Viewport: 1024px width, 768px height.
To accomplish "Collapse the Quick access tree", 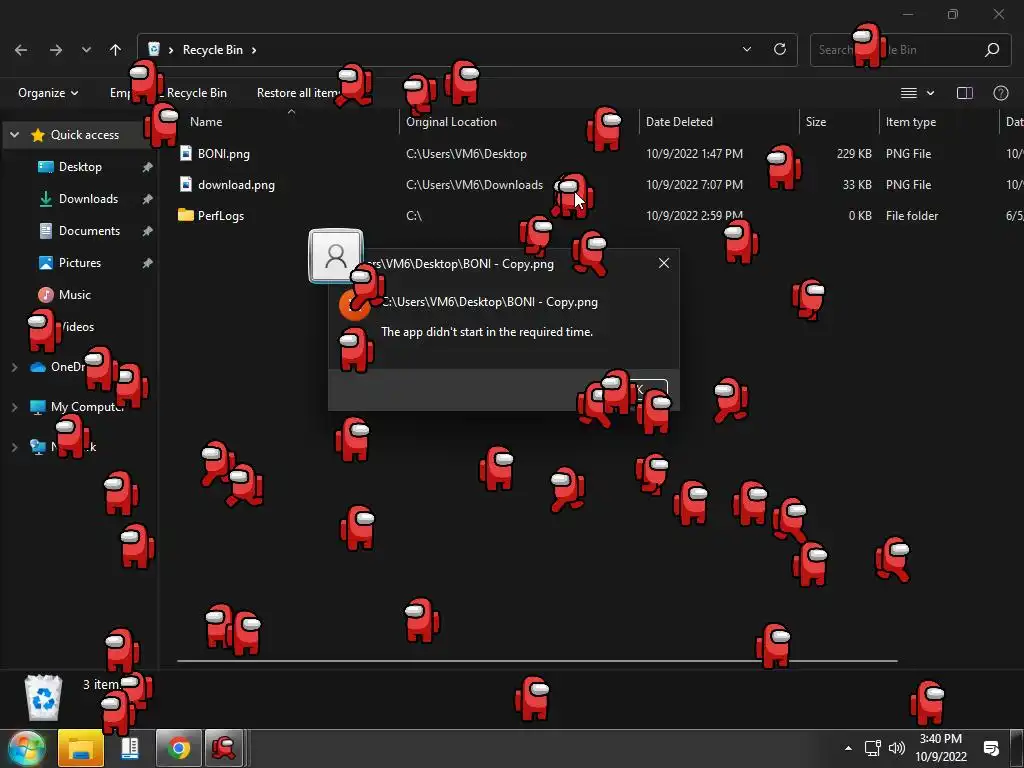I will click(x=14, y=135).
